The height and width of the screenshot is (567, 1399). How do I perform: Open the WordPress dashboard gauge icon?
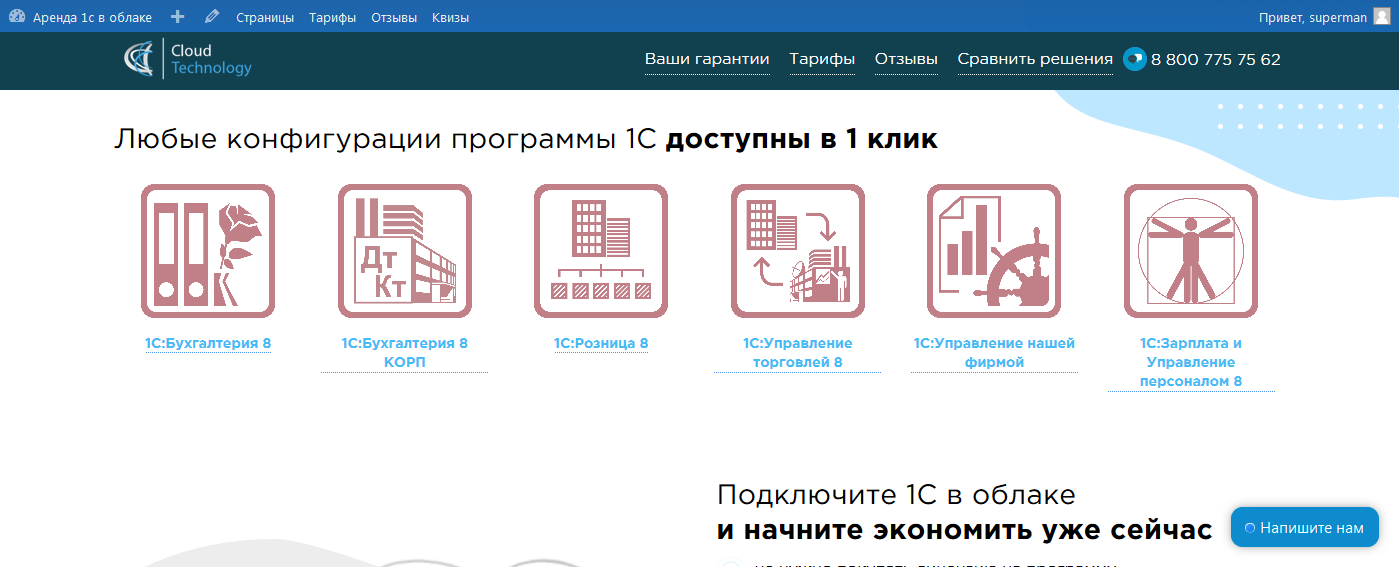pos(16,17)
